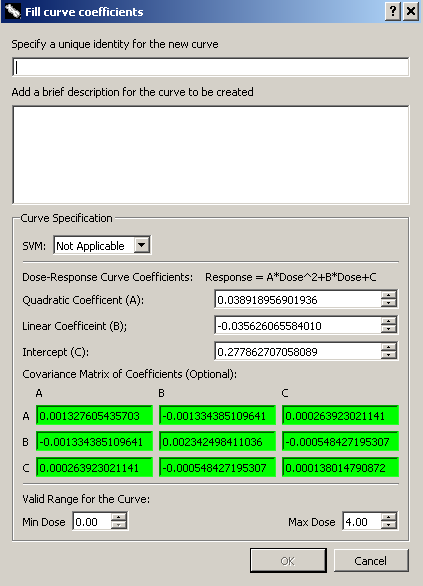Decrease the Intercept C value
Image resolution: width=423 pixels, height=586 pixels.
pyautogui.click(x=389, y=355)
